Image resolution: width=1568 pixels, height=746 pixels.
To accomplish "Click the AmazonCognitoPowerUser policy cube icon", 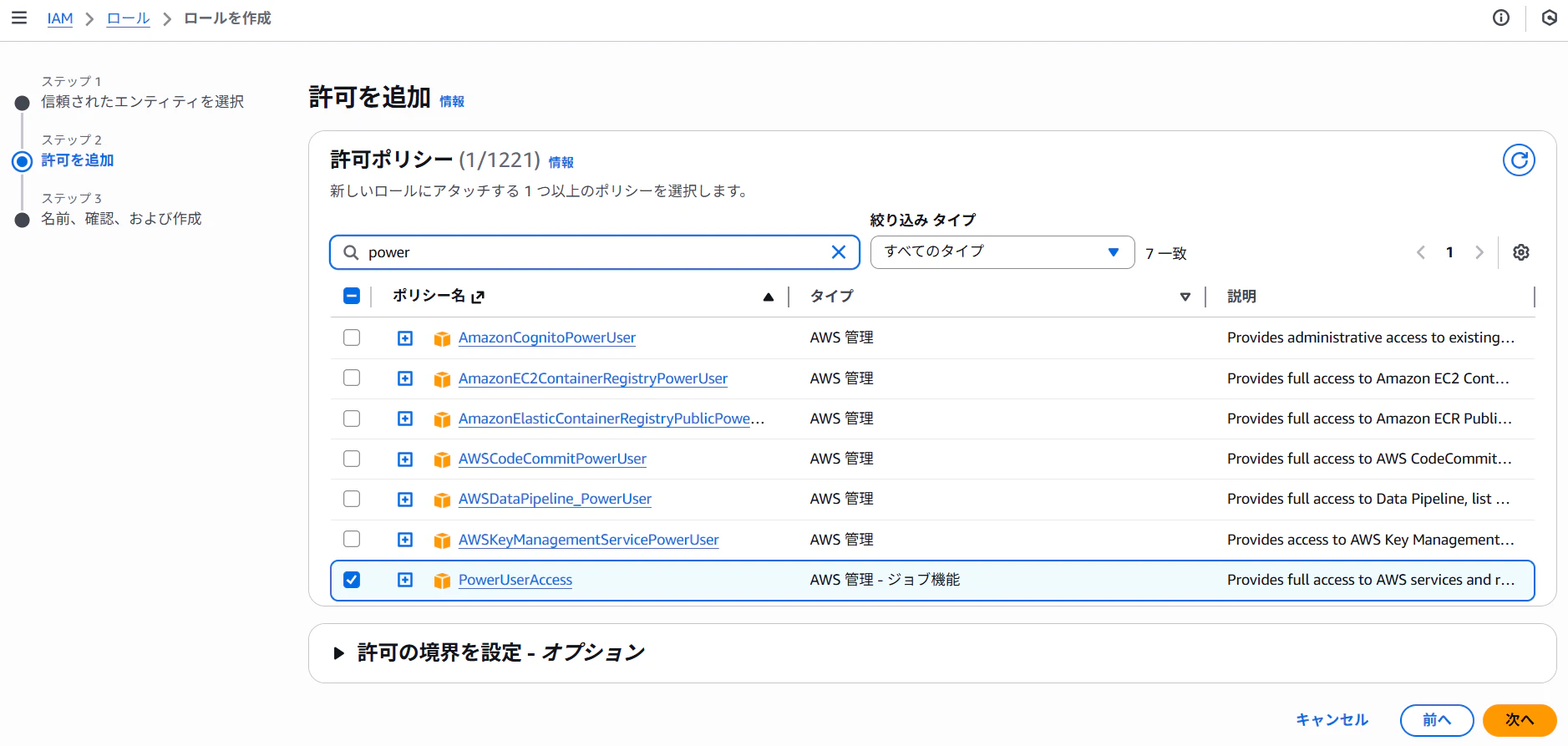I will click(x=442, y=338).
